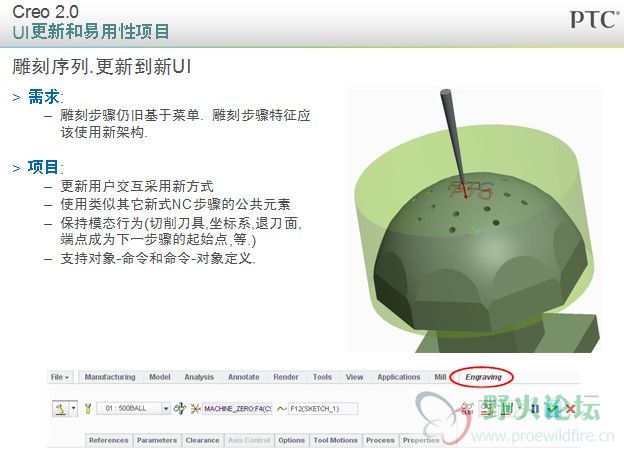Open the File menu
This screenshot has height=454, width=624.
(x=60, y=377)
